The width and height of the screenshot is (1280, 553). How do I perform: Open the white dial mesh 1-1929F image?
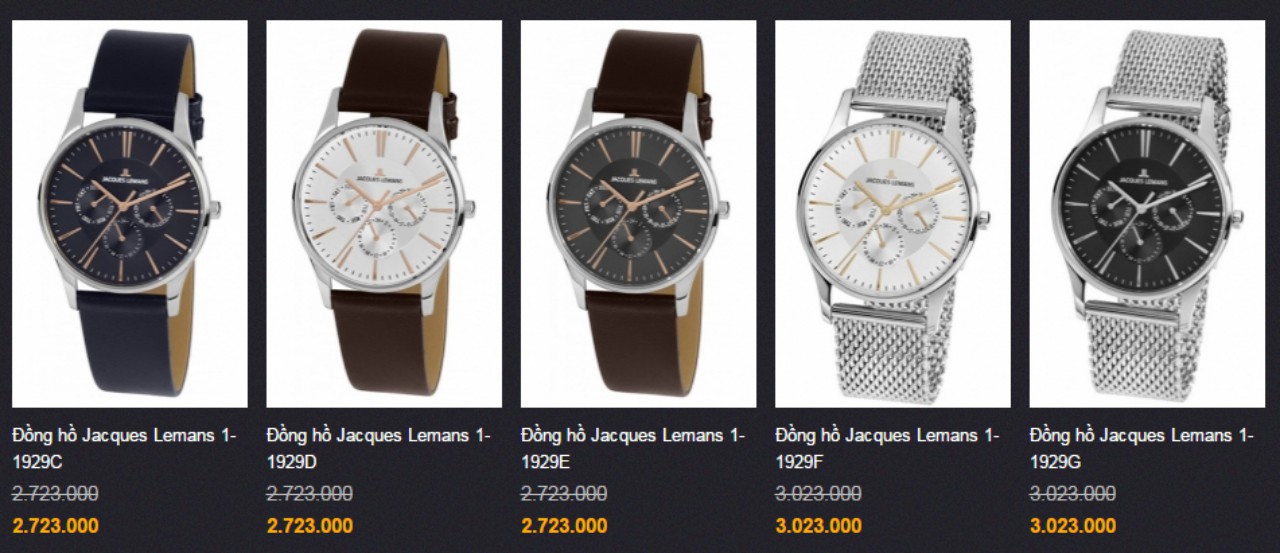click(893, 214)
